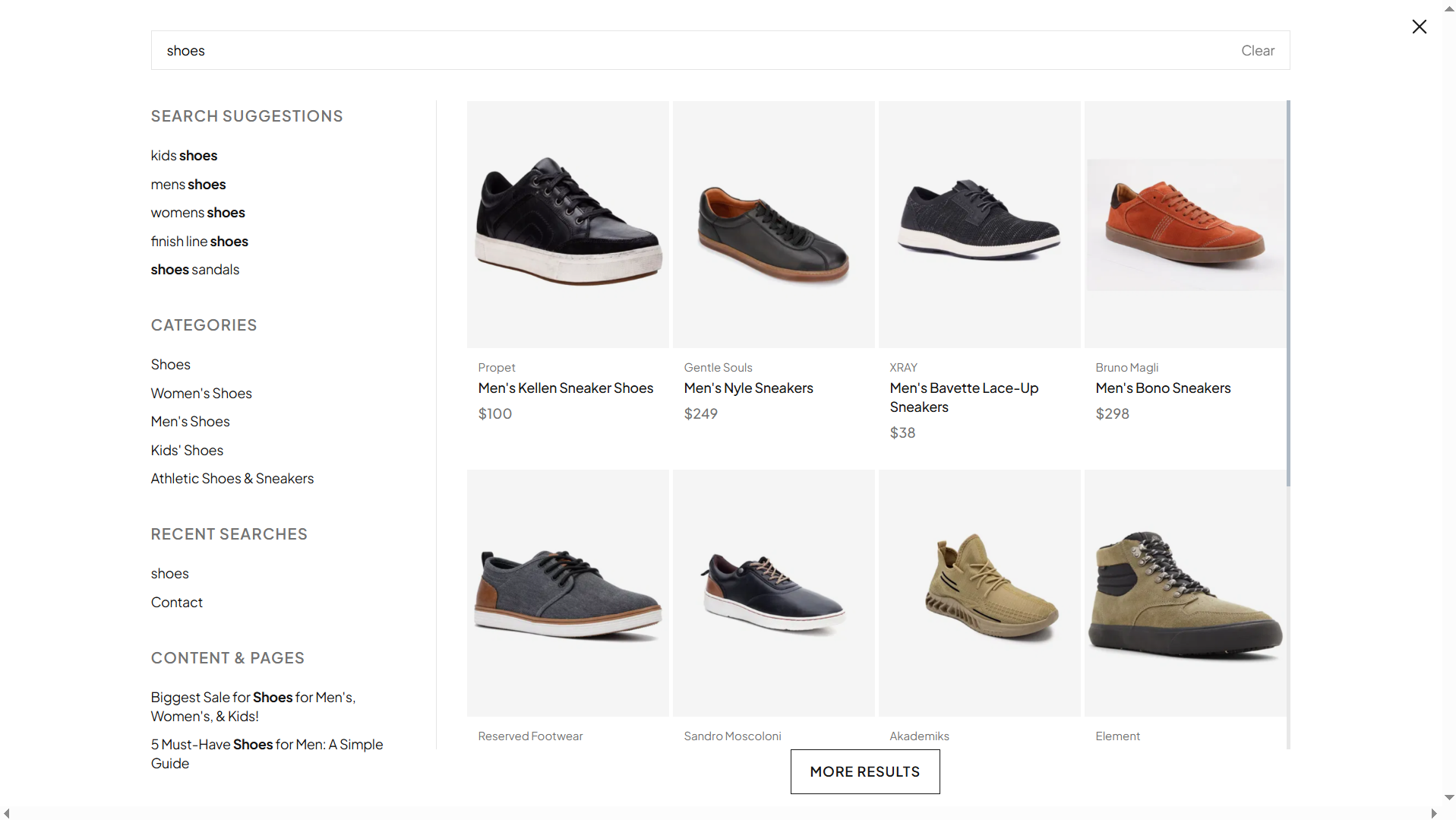Click the Element brand name
The height and width of the screenshot is (820, 1456).
pyautogui.click(x=1117, y=736)
